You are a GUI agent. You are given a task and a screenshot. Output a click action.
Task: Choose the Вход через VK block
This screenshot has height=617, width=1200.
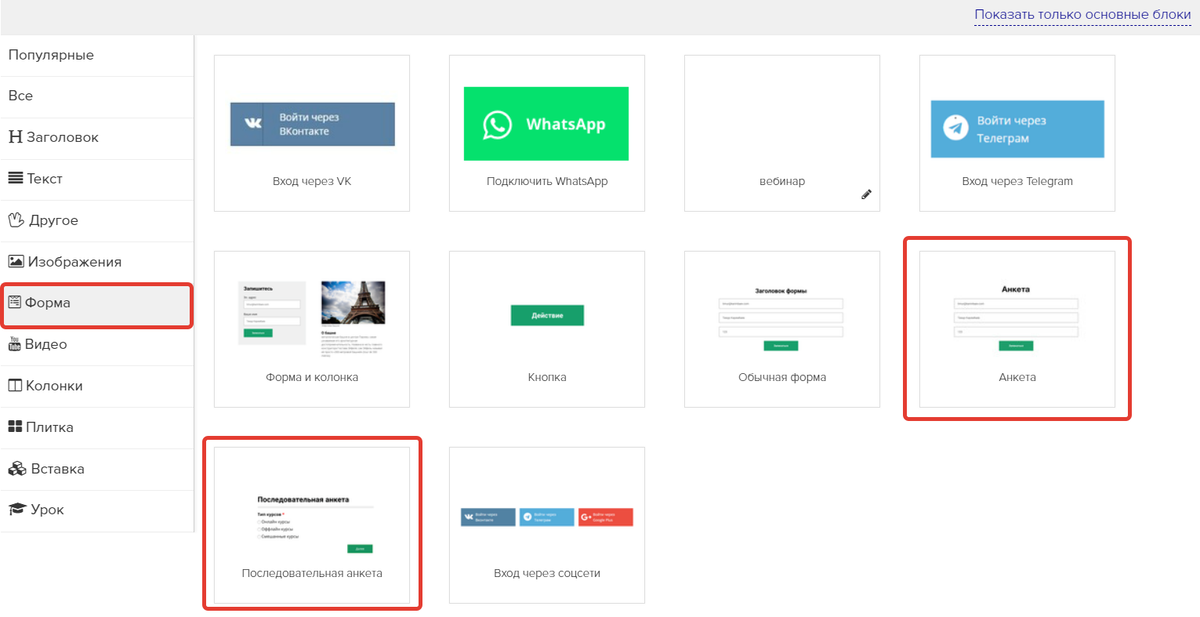312,133
